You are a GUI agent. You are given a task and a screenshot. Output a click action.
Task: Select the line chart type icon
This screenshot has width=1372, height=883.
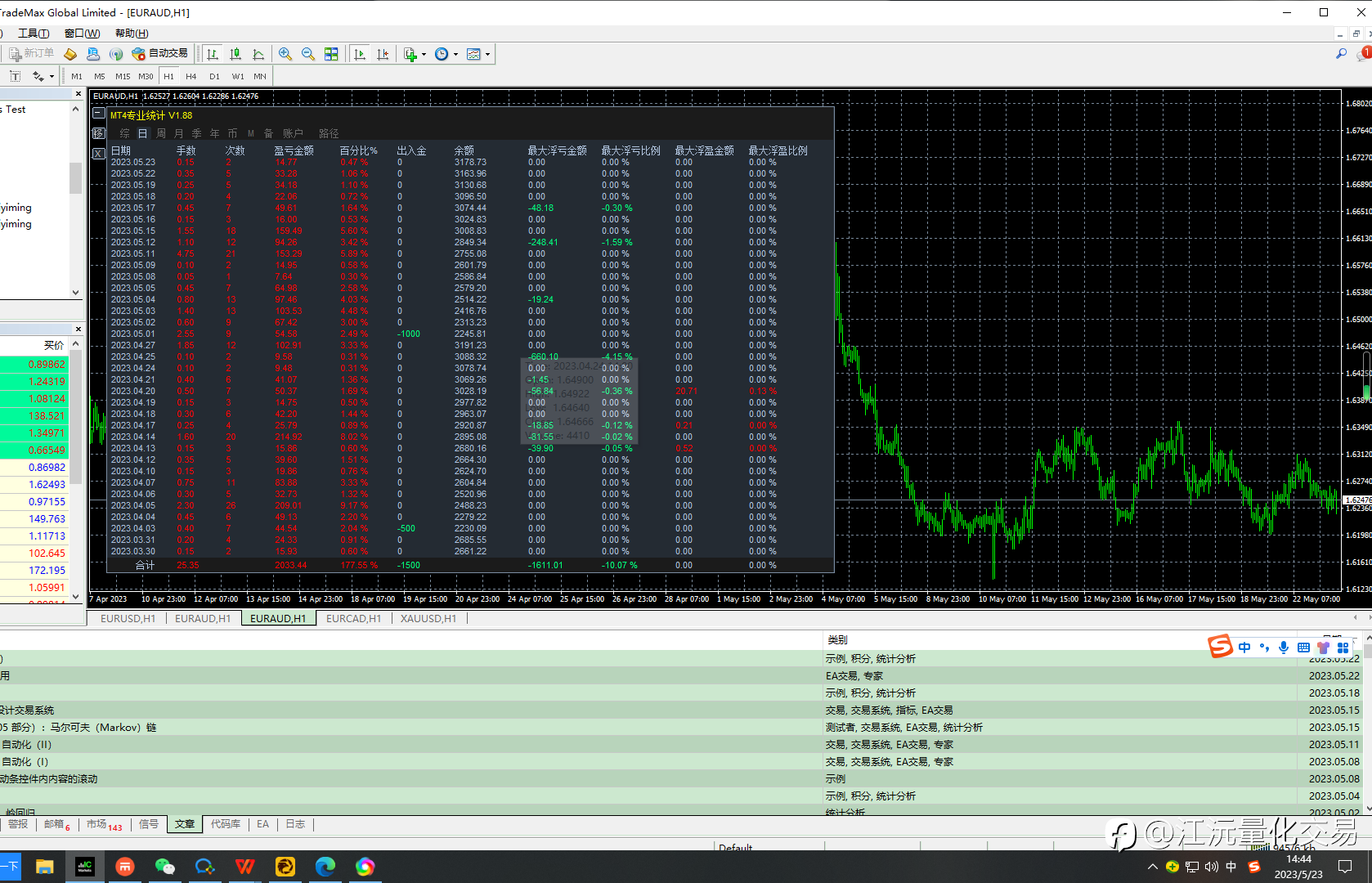point(258,54)
